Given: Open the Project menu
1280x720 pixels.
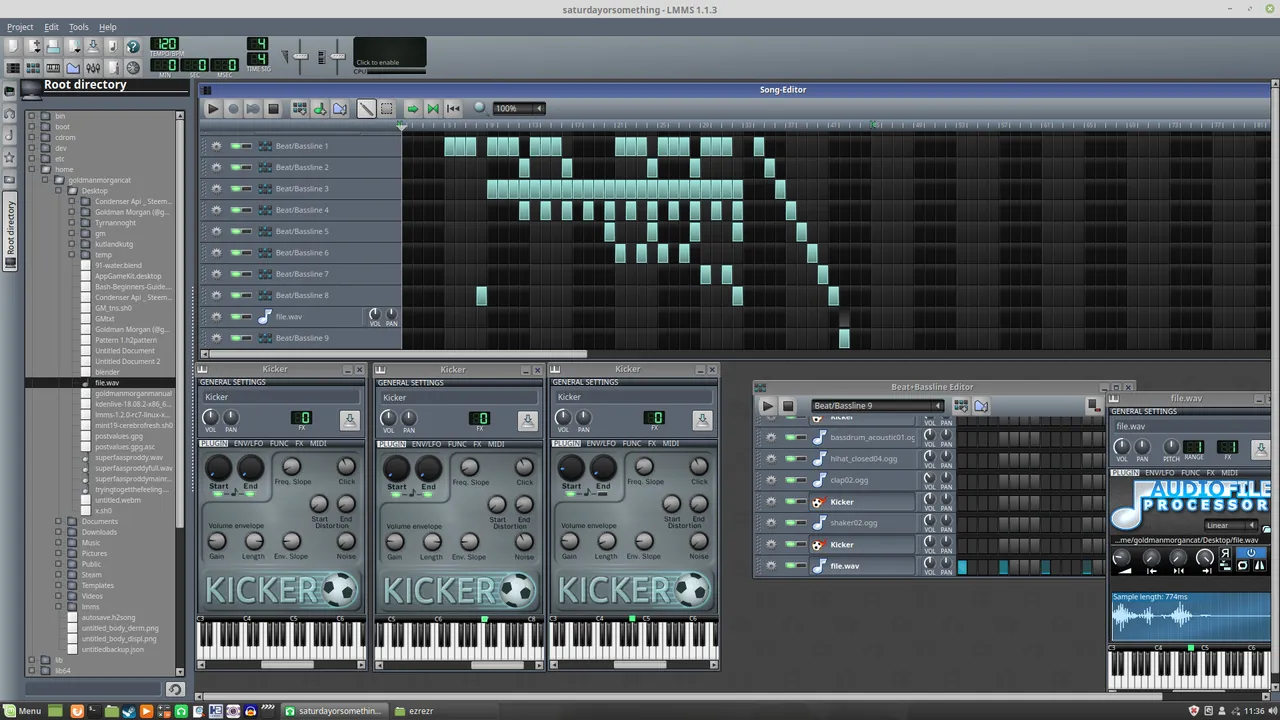Looking at the screenshot, I should [x=20, y=27].
